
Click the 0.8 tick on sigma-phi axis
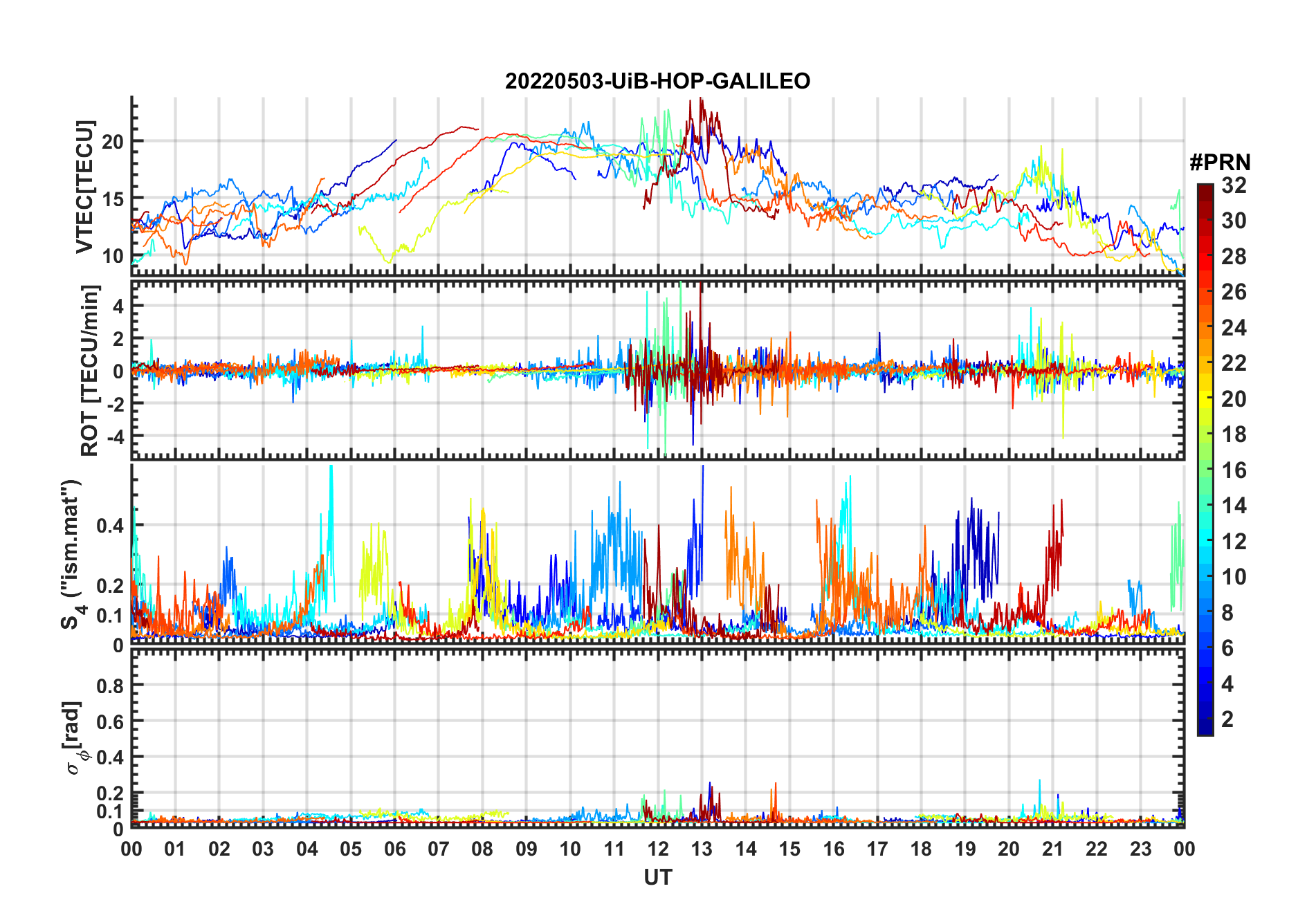coord(111,686)
